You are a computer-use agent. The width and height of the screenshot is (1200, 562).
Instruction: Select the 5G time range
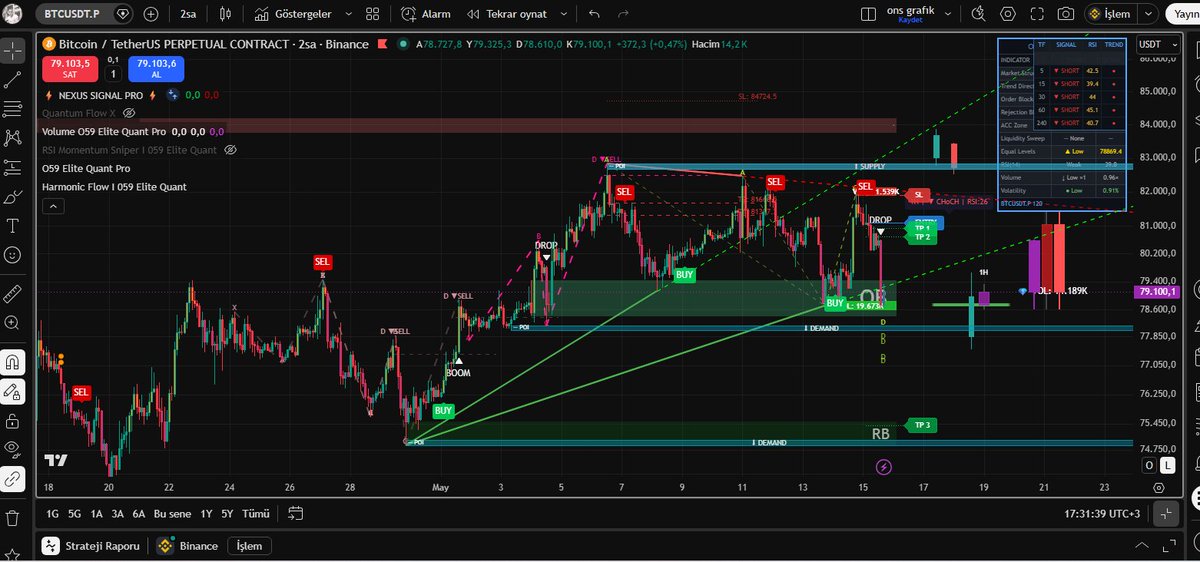(x=75, y=513)
